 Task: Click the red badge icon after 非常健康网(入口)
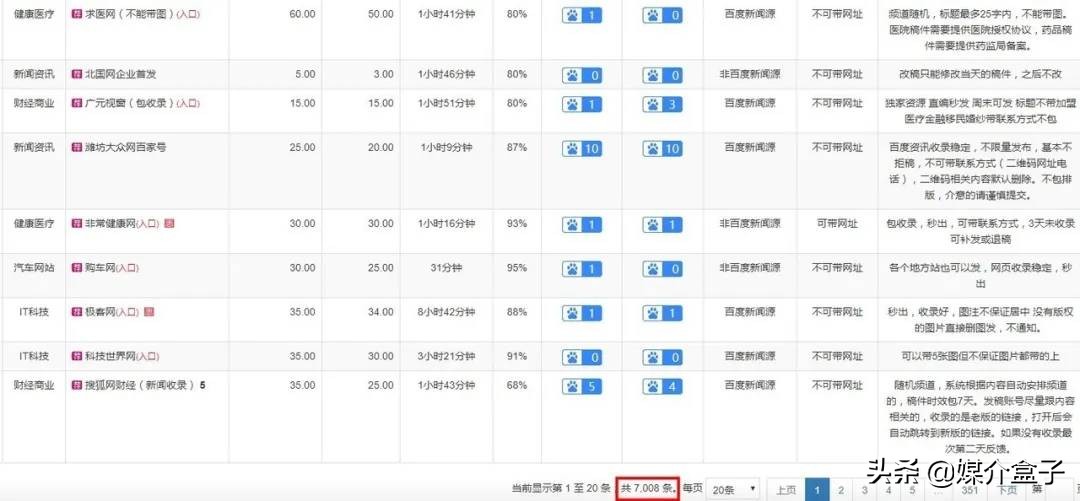169,224
